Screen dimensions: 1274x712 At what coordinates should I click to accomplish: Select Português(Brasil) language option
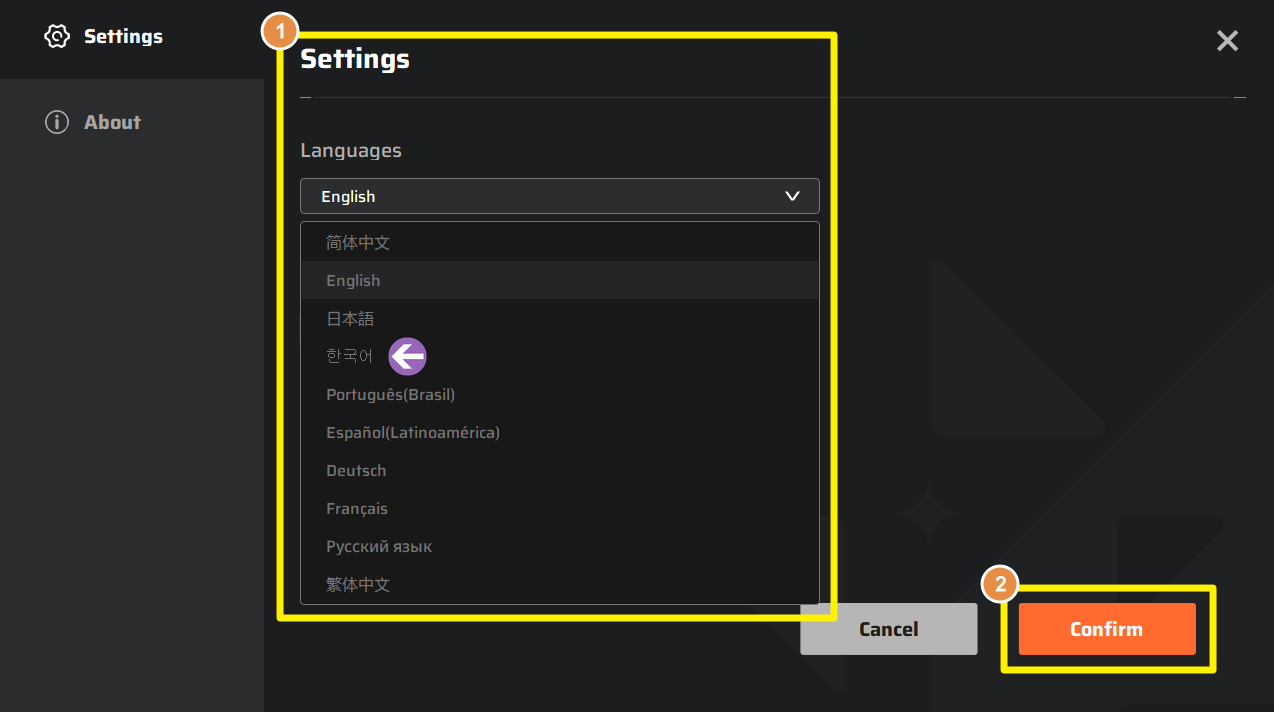click(390, 395)
